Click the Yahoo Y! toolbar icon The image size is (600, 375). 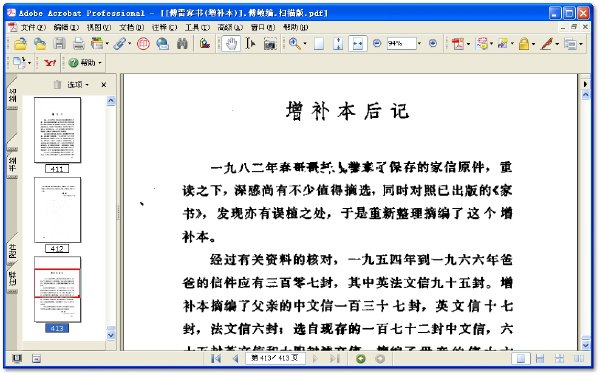[x=50, y=63]
